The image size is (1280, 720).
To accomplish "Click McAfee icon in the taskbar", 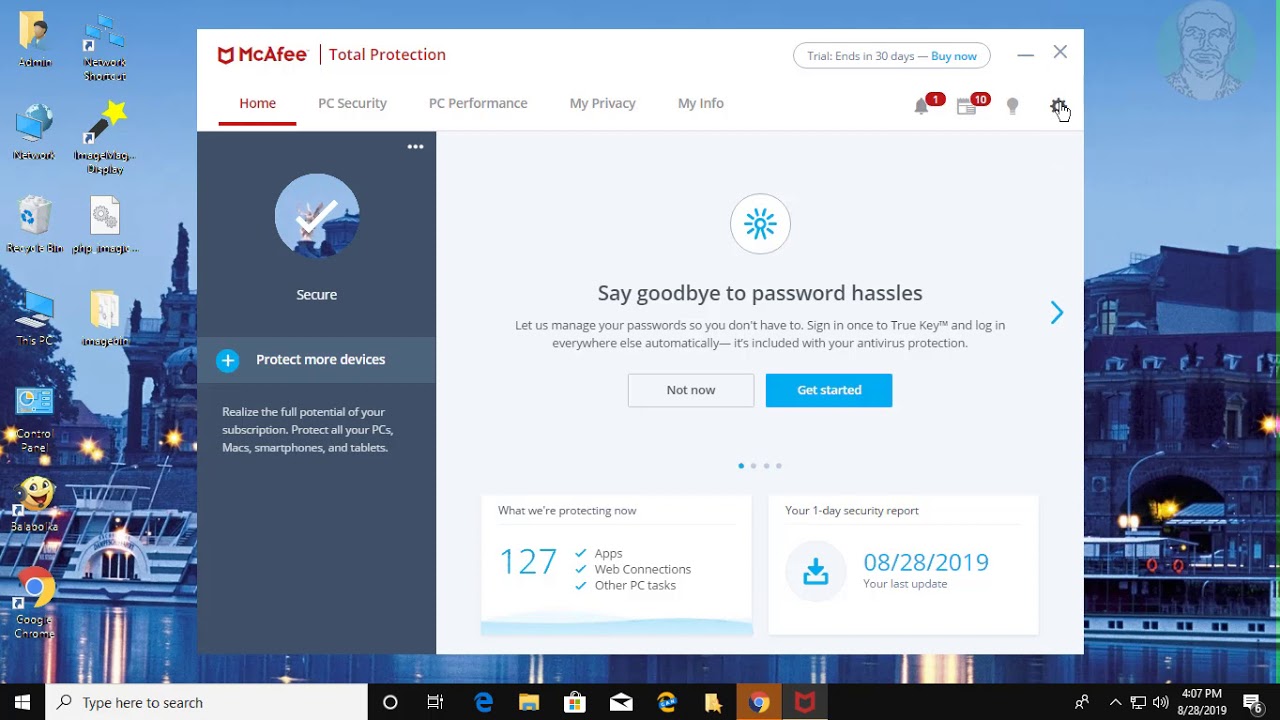I will 805,702.
